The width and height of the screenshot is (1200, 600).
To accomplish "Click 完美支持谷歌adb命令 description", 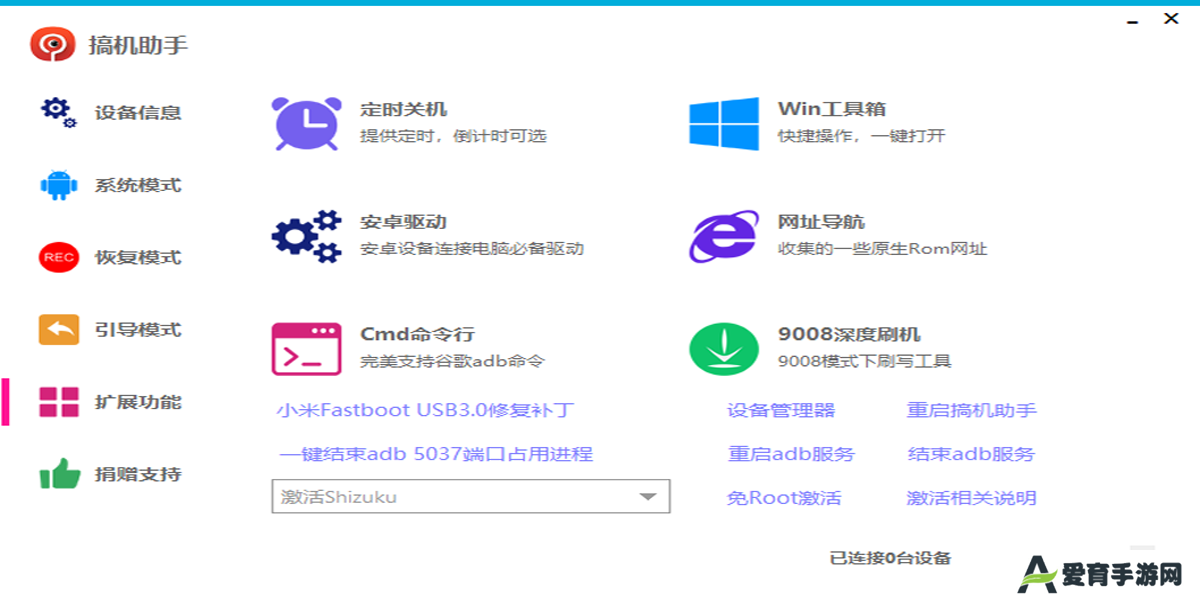I will [453, 362].
